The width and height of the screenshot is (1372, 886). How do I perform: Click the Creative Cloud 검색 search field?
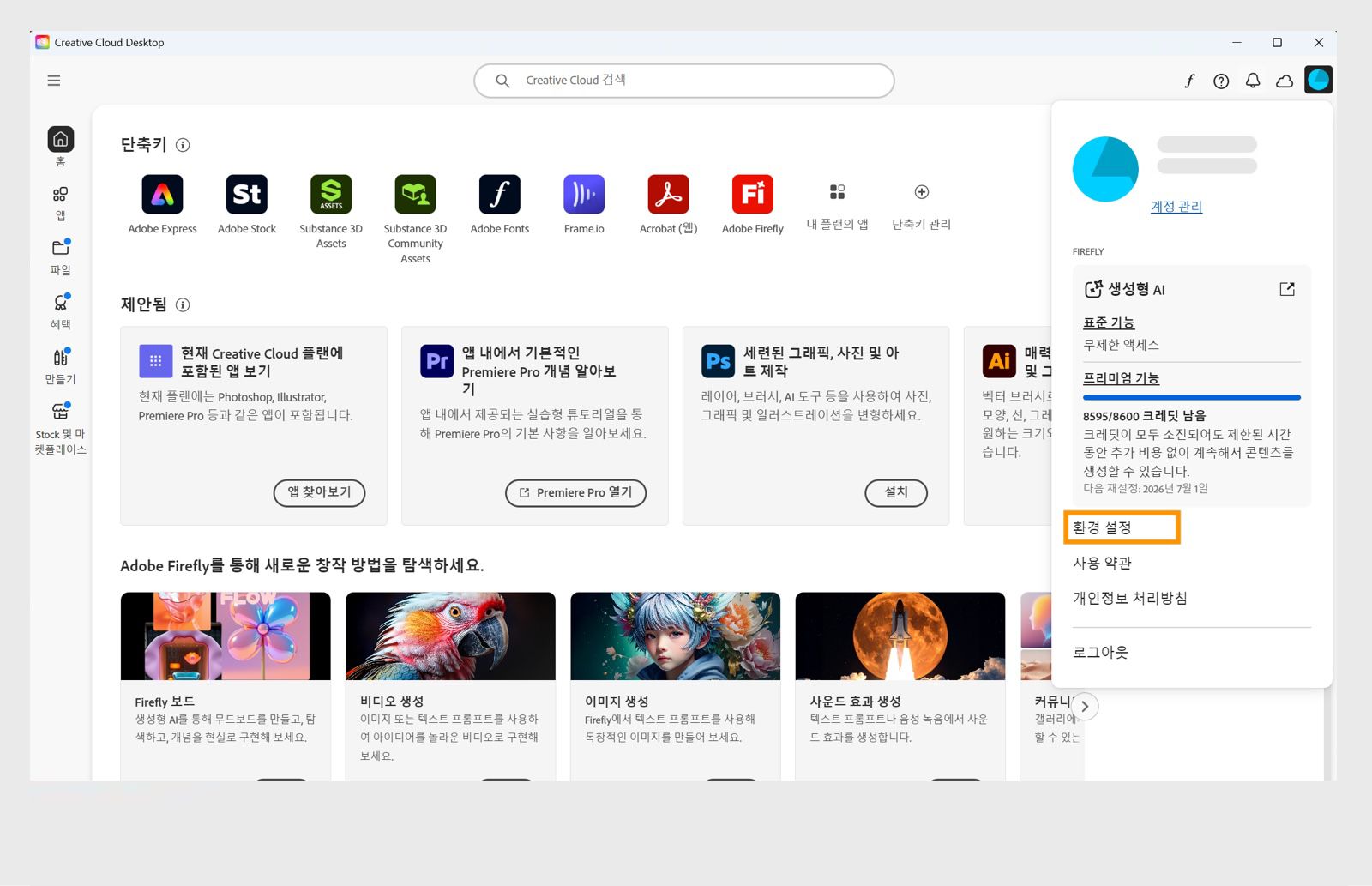pyautogui.click(x=684, y=81)
